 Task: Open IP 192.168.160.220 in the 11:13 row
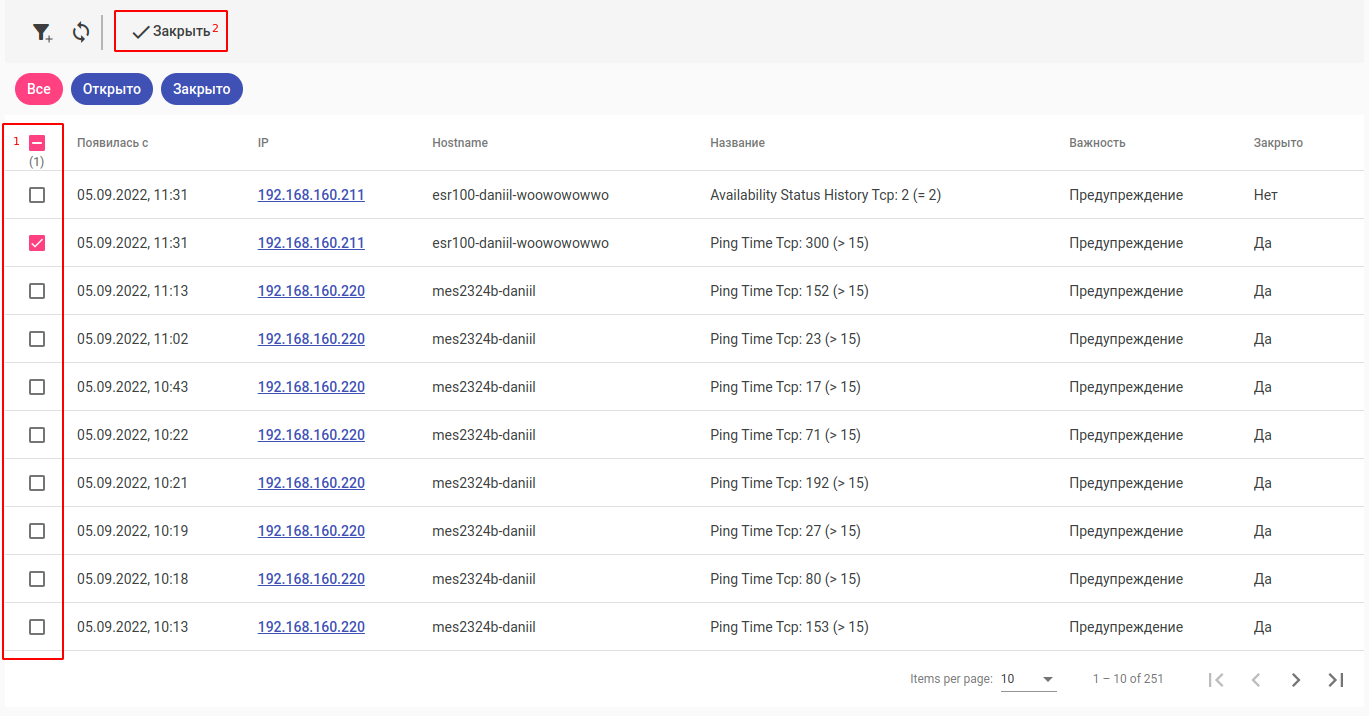(x=311, y=291)
